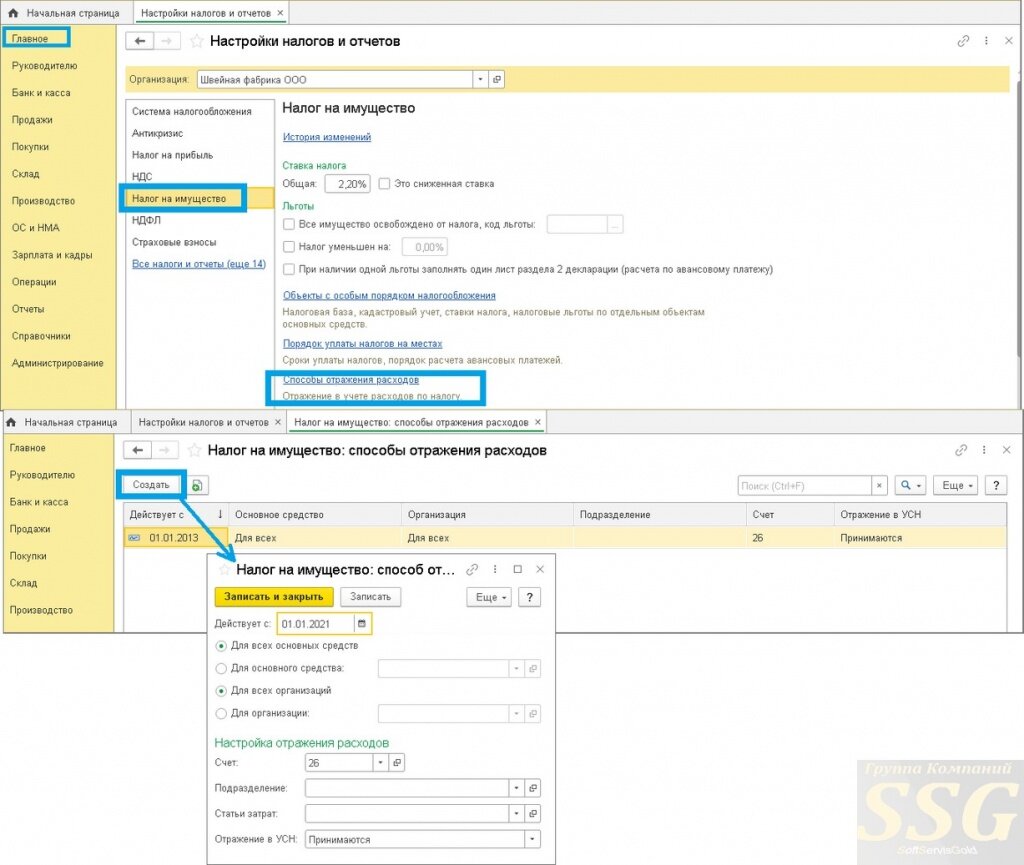Select the Для основного средства radio button
Screen dimensions: 1024x865
click(x=221, y=668)
